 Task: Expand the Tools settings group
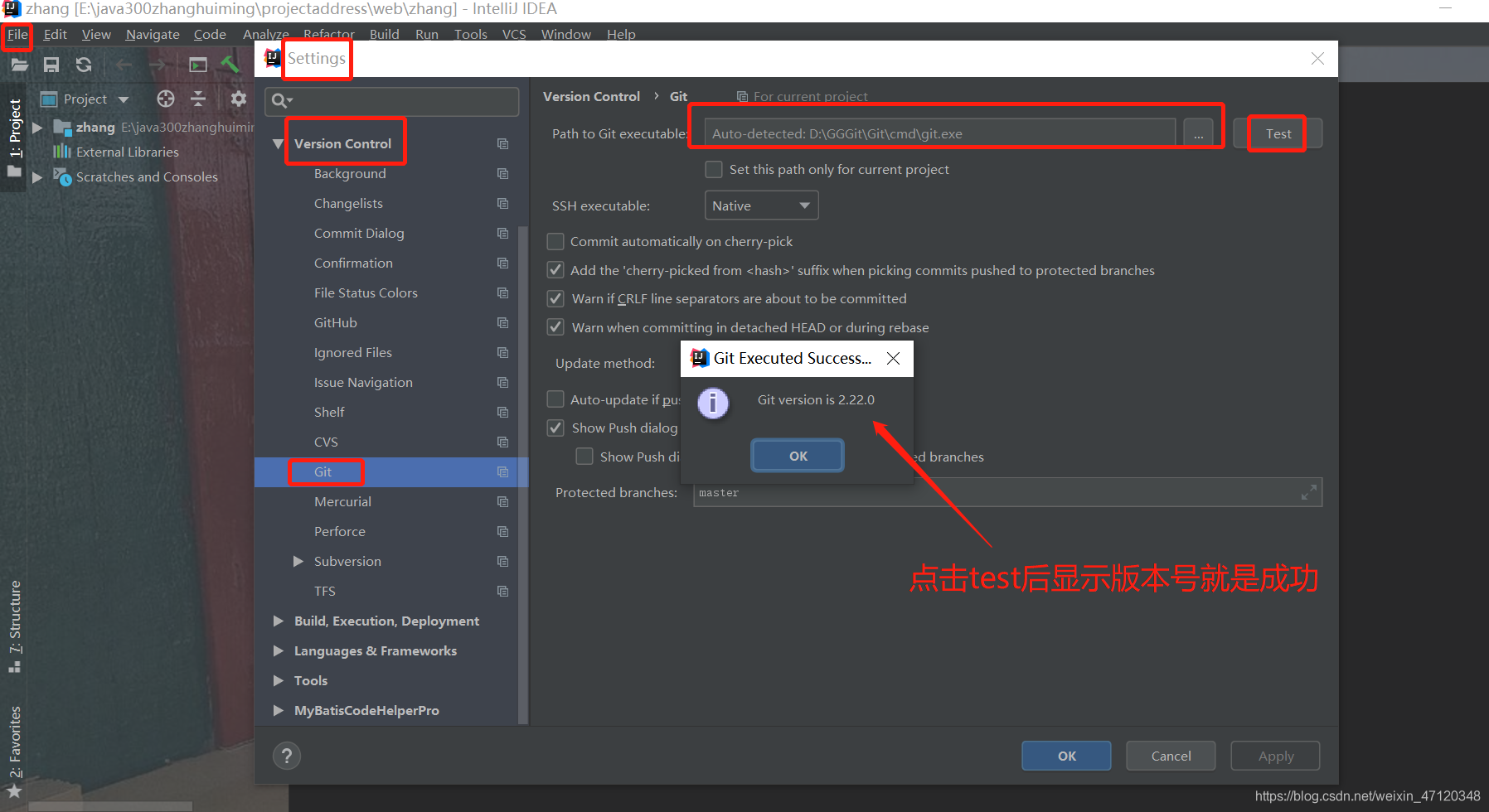(279, 680)
